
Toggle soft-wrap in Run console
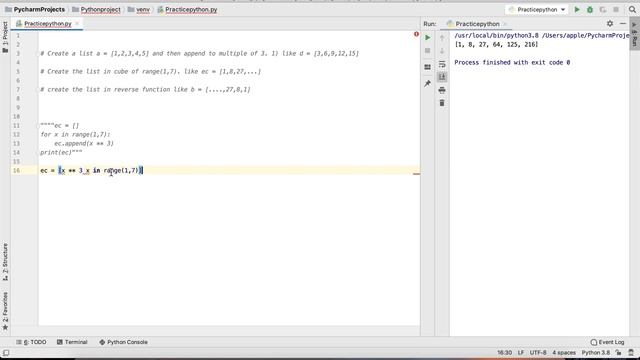coord(442,64)
